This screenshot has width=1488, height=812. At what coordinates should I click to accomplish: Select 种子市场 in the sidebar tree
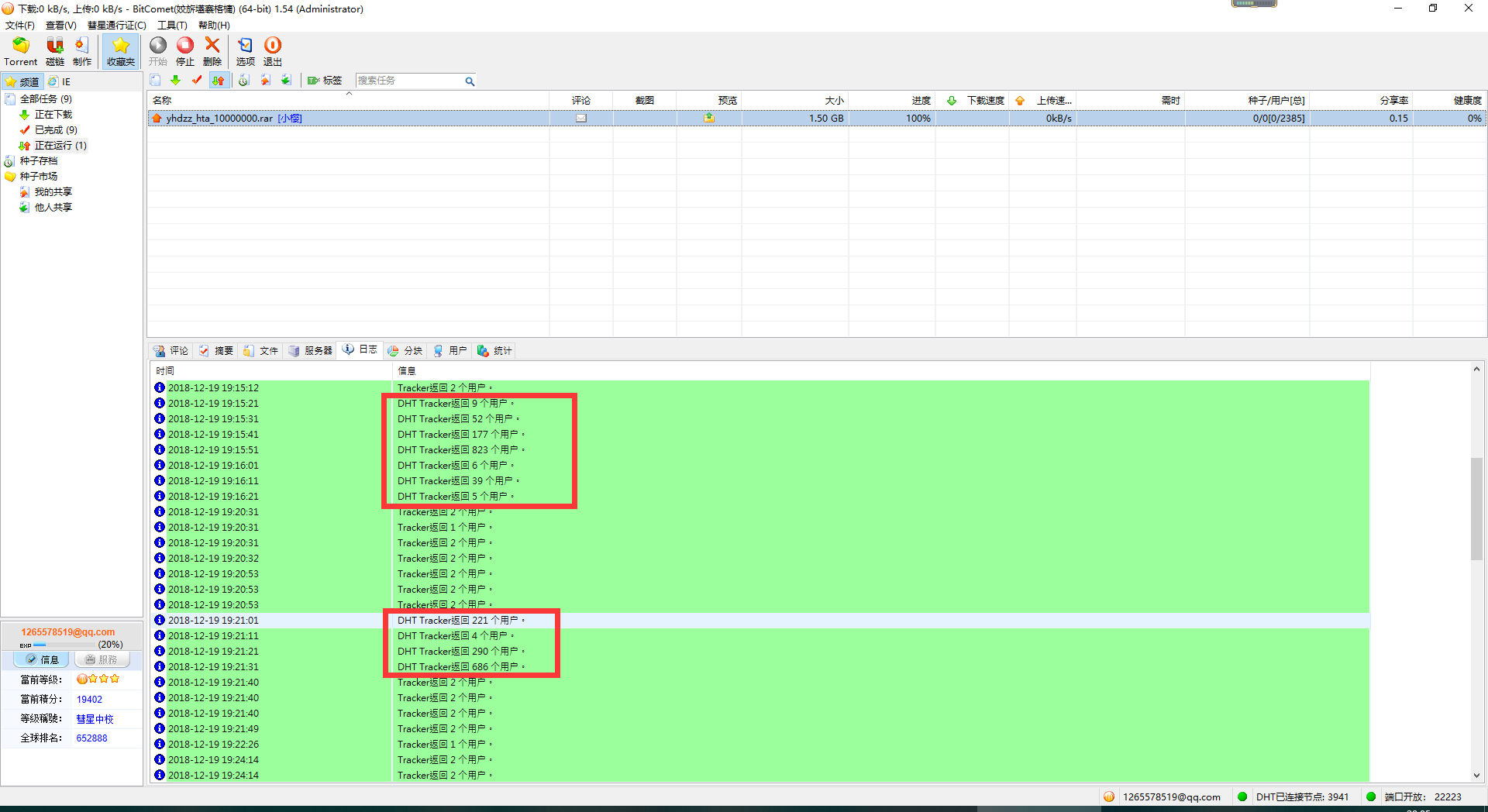(x=39, y=177)
